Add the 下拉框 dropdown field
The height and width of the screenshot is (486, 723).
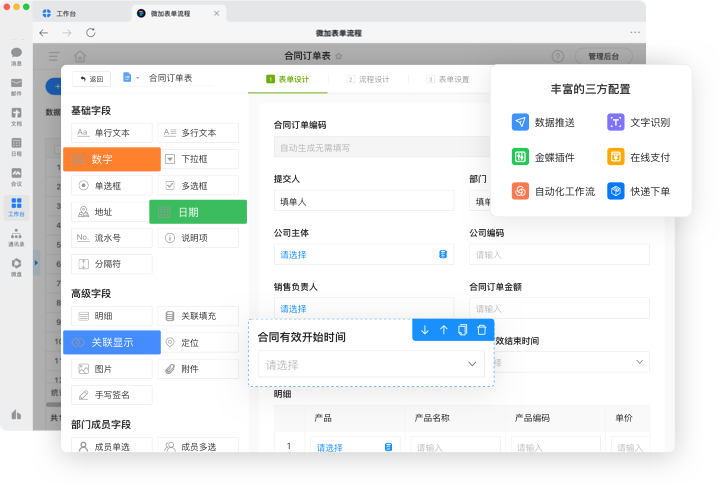(198, 159)
